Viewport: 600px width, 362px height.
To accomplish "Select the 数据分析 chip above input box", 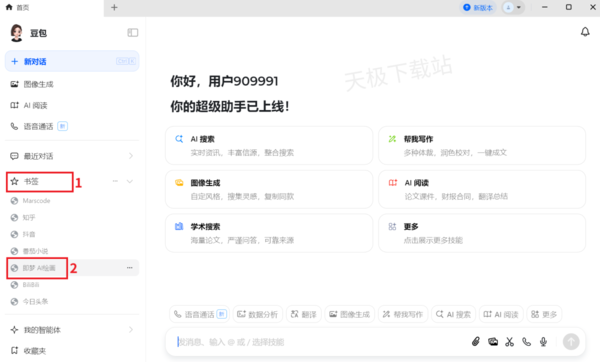I will pyautogui.click(x=258, y=314).
